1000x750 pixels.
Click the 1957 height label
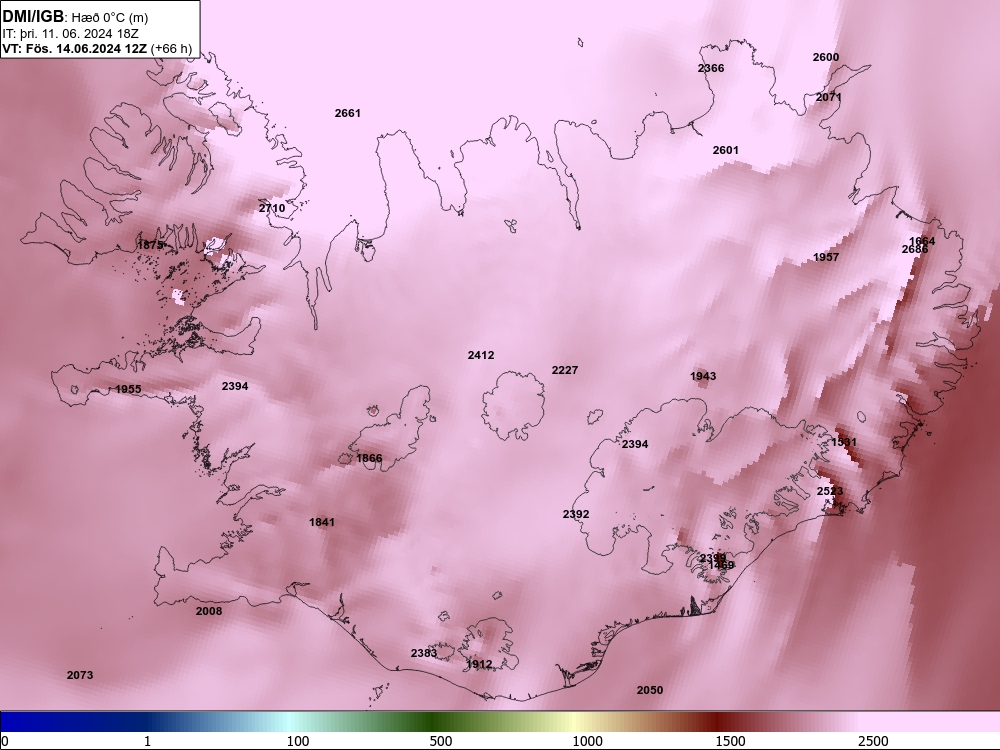[x=826, y=258]
